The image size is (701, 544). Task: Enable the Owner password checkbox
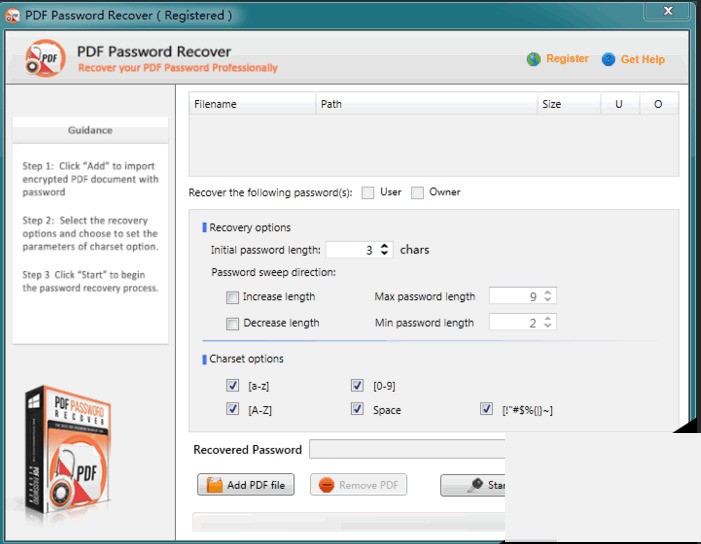coord(417,193)
